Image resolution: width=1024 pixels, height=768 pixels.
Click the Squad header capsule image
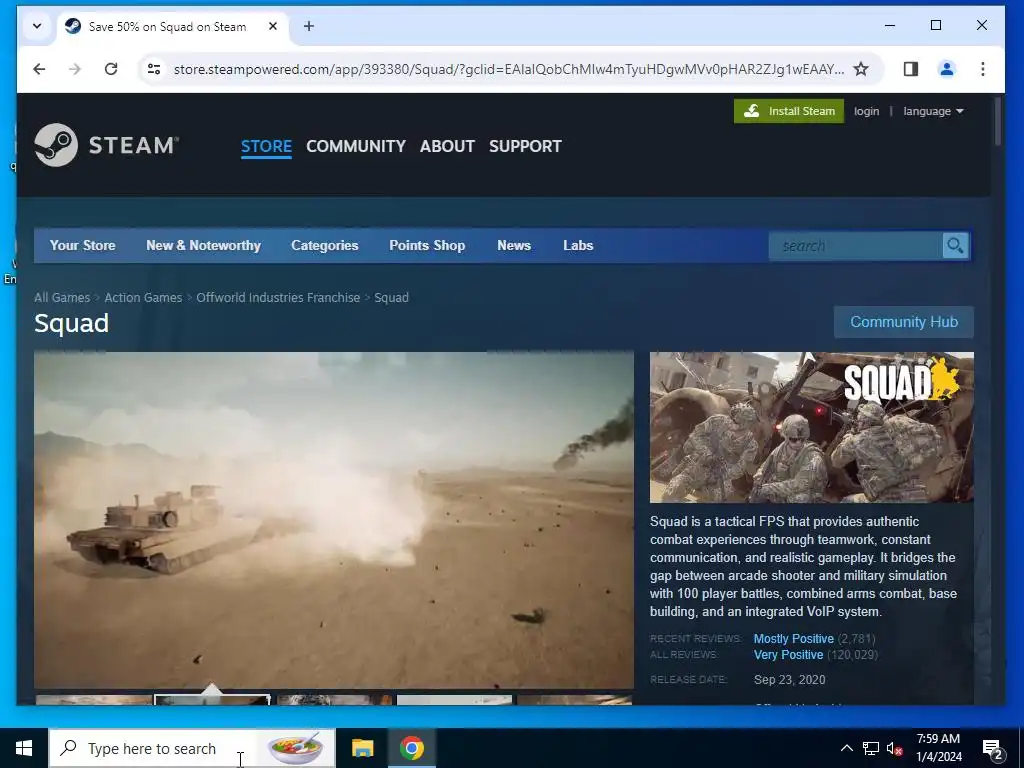coord(812,427)
